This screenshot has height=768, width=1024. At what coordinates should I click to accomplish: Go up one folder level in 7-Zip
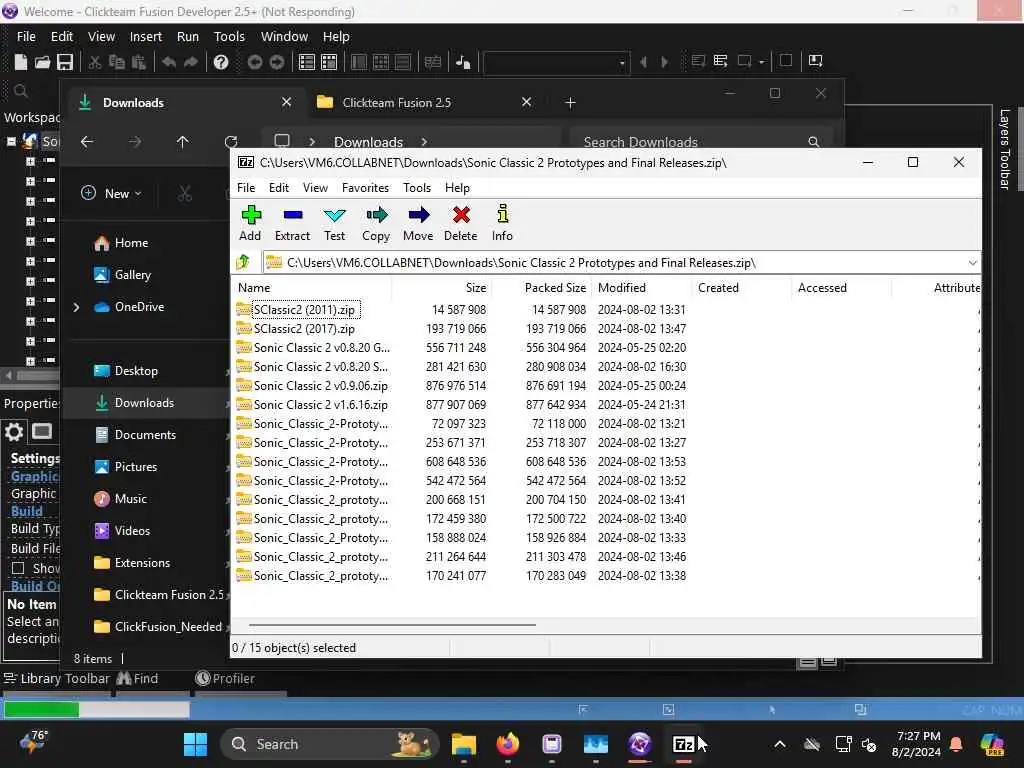point(244,263)
